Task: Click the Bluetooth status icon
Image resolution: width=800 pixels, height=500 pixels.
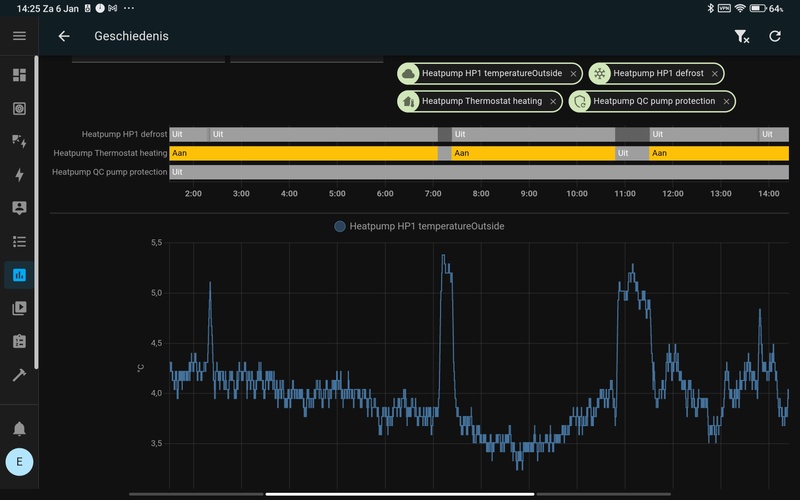Action: coord(710,8)
